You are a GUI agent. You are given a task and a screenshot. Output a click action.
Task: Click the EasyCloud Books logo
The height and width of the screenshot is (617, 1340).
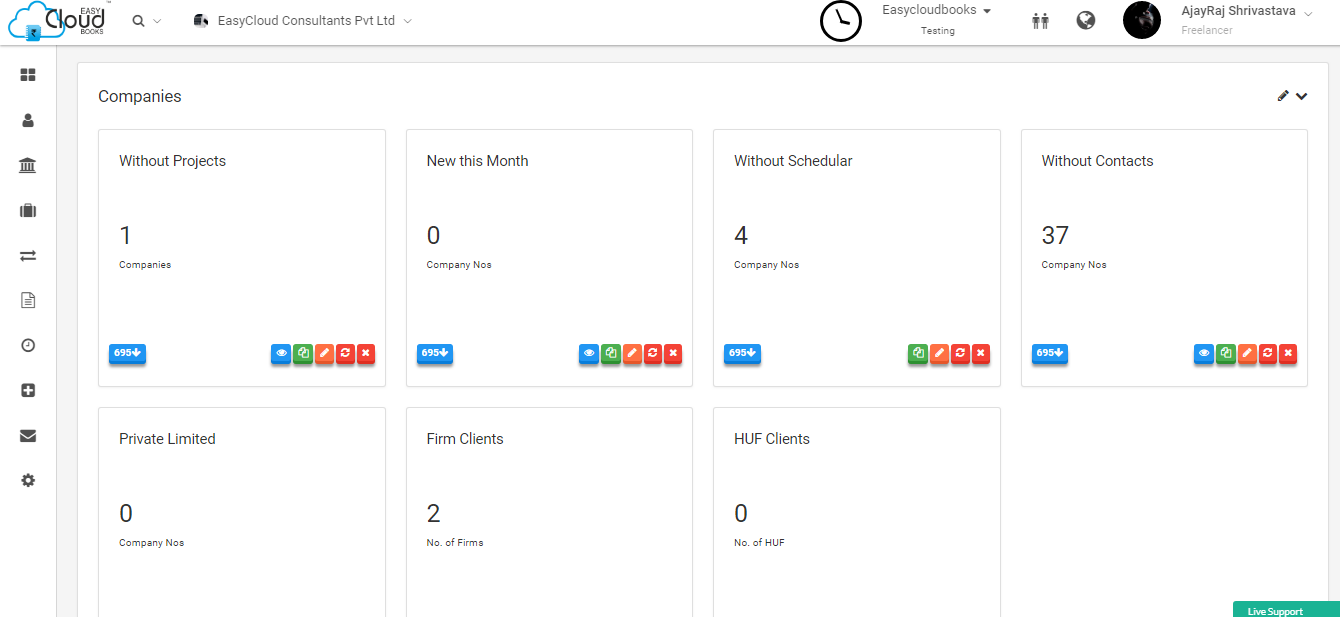[57, 21]
